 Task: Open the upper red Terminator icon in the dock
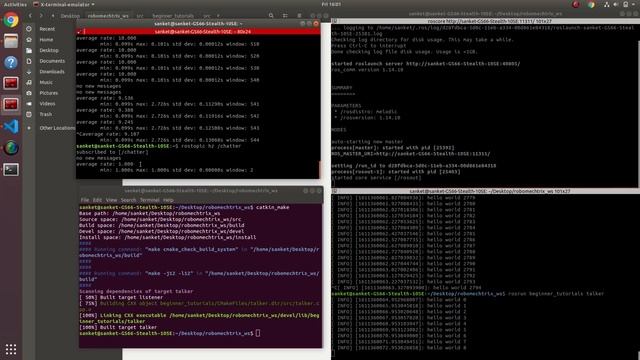point(11,83)
